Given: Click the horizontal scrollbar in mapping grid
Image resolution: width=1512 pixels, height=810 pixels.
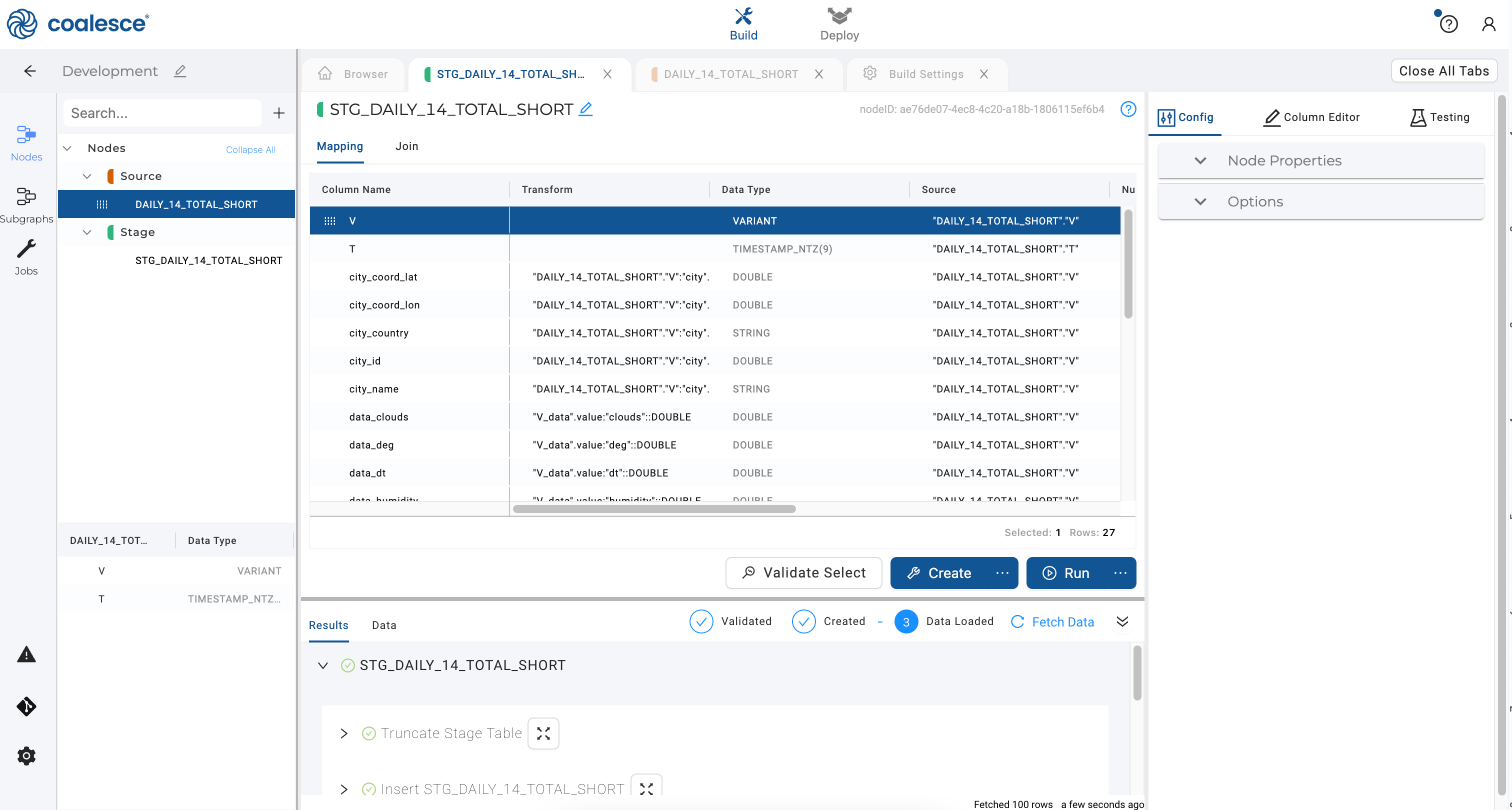Looking at the screenshot, I should 654,509.
